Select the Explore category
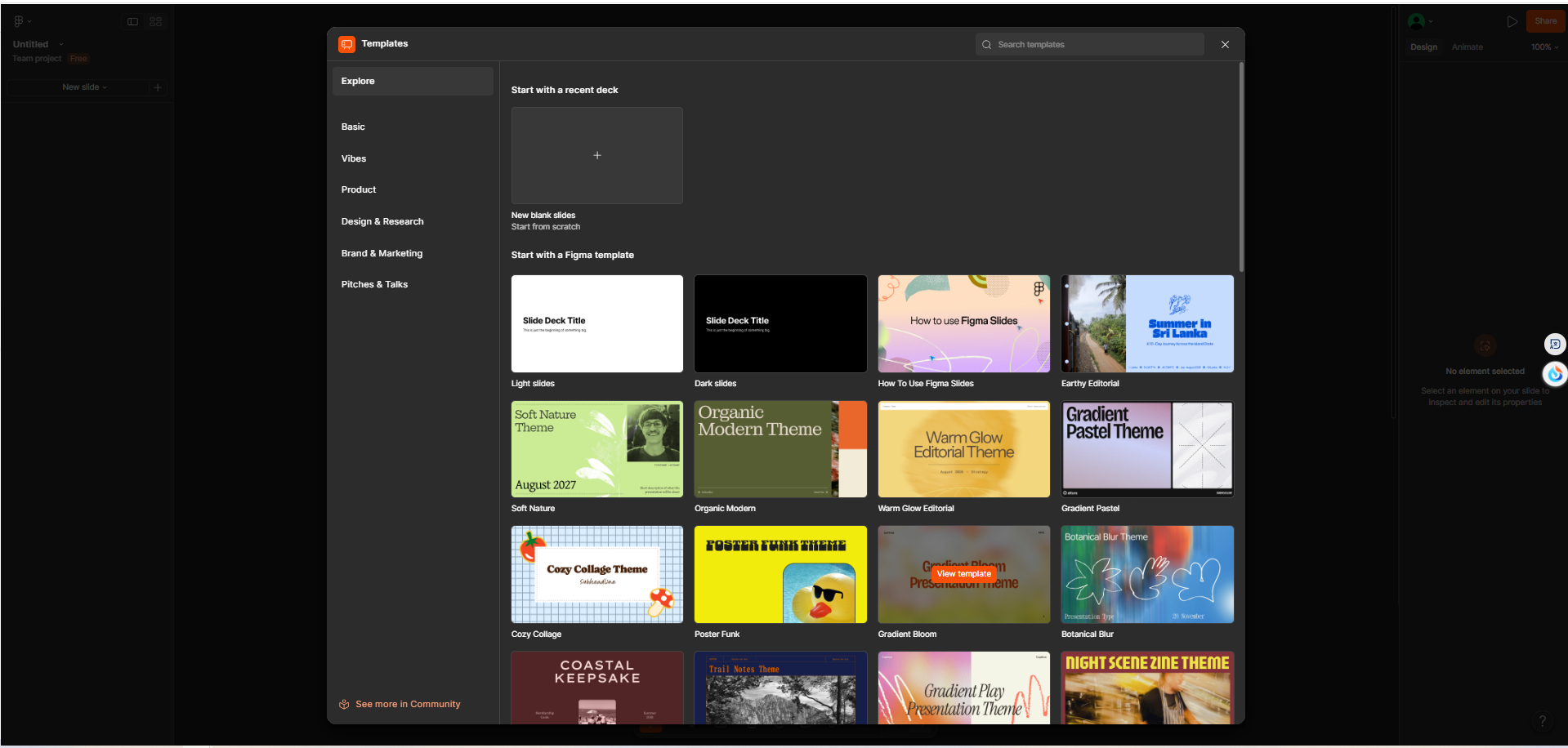Image resolution: width=1568 pixels, height=748 pixels. click(x=413, y=82)
